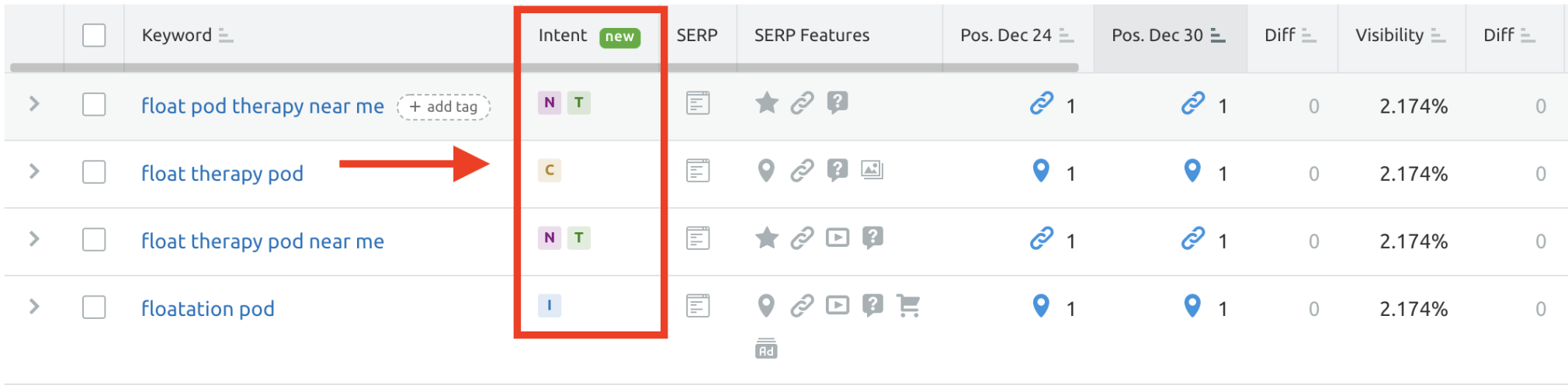The image size is (1568, 385).
Task: Click the horizontal scrollbar under the header
Action: [544, 68]
